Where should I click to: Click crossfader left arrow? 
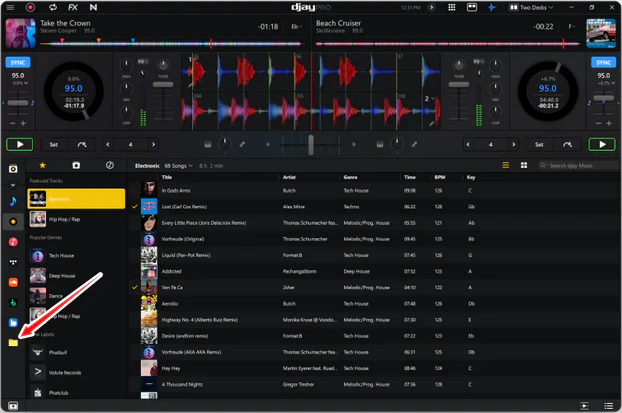click(268, 144)
